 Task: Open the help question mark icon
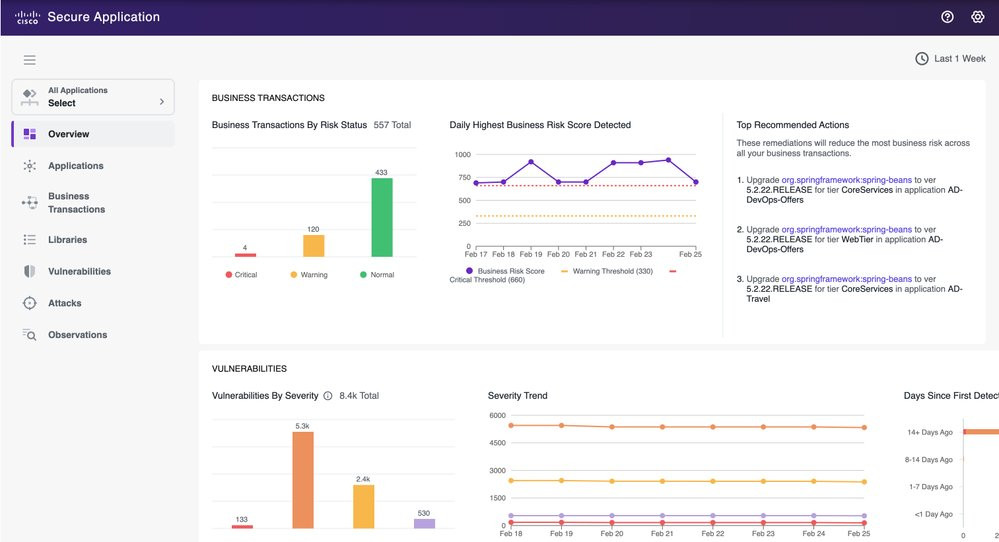pyautogui.click(x=947, y=17)
